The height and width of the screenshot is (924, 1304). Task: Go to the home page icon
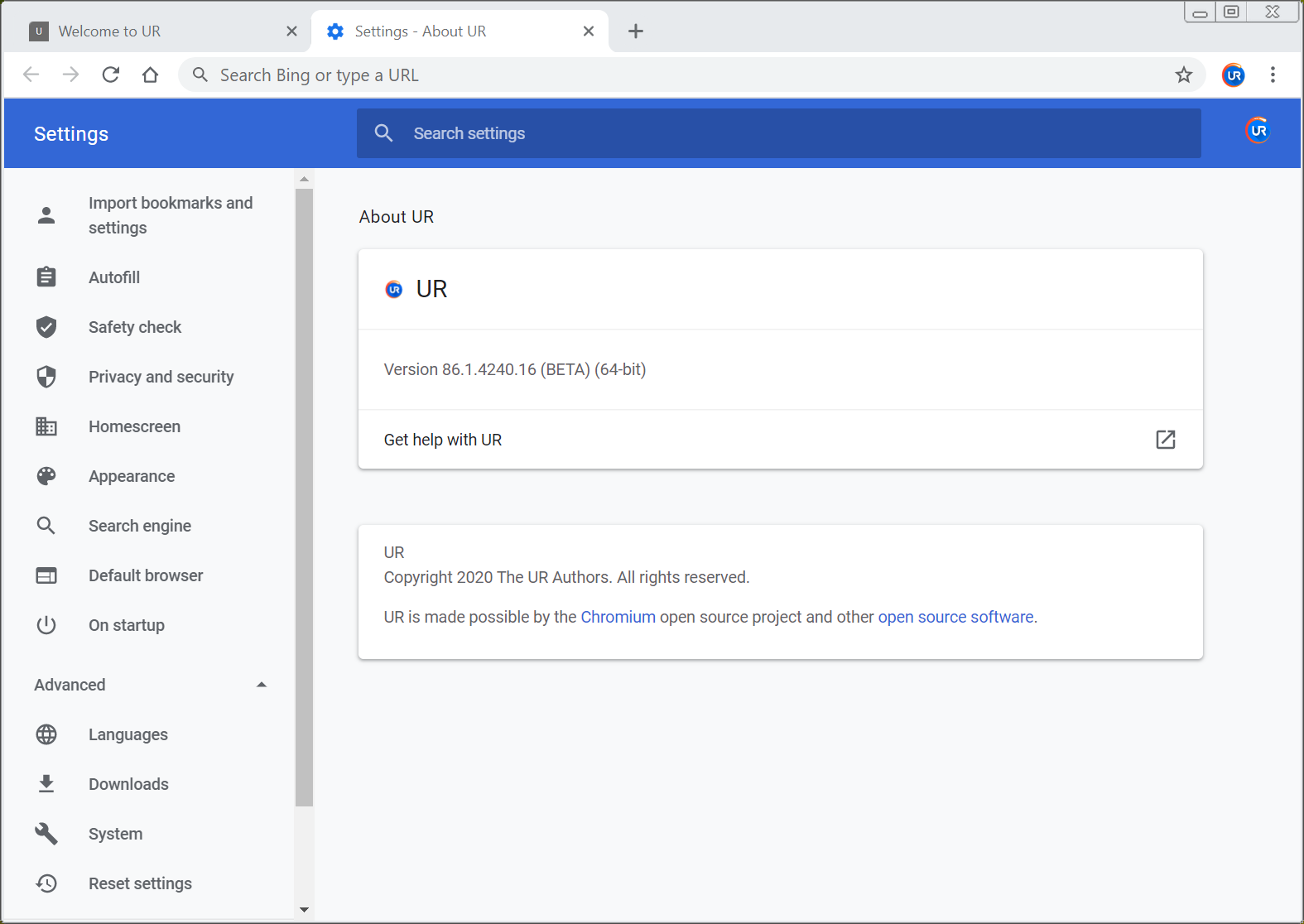(150, 75)
